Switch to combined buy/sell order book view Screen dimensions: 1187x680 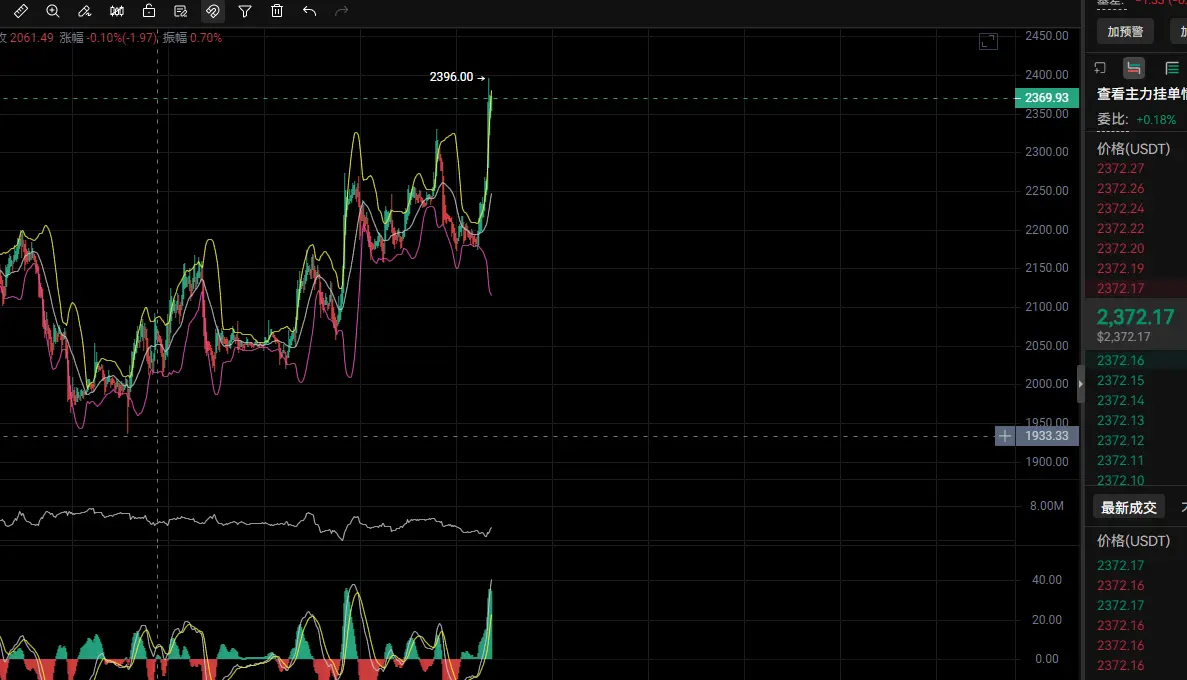tap(1134, 68)
